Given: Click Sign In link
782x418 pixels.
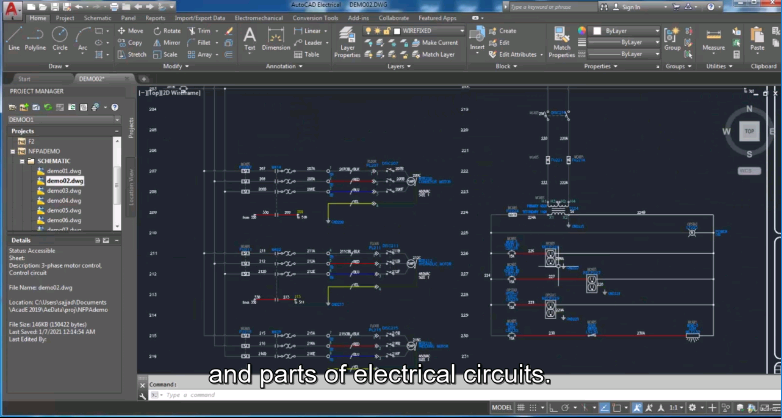Looking at the screenshot, I should pyautogui.click(x=626, y=6).
